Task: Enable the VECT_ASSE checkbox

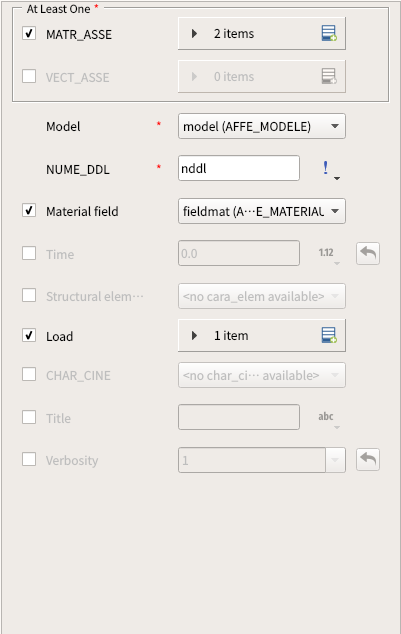Action: [x=29, y=76]
